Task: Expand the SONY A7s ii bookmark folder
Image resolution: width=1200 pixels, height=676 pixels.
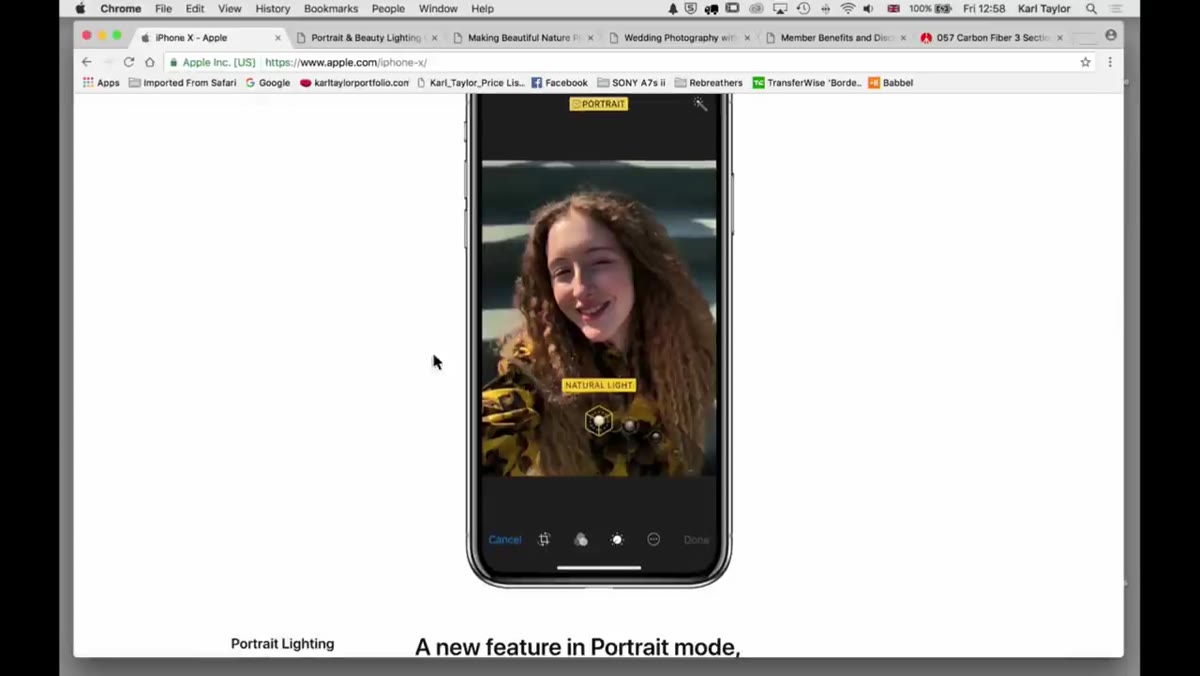Action: 631,83
